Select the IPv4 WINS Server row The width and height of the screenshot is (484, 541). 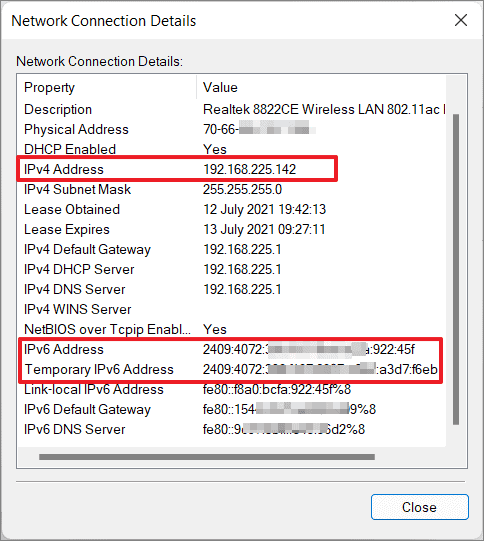click(x=231, y=309)
